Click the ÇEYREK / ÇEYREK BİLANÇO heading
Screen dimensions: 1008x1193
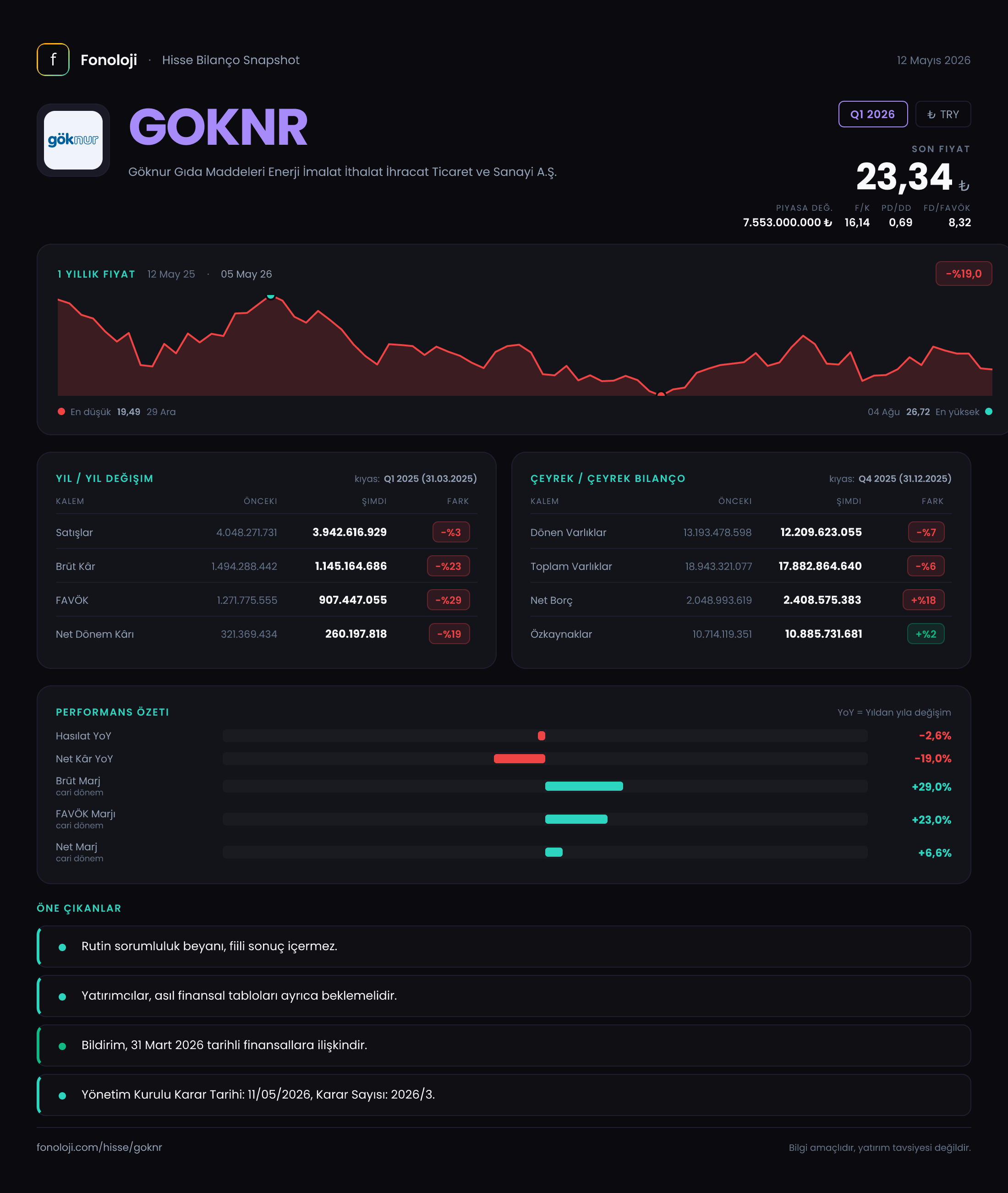pyautogui.click(x=608, y=478)
